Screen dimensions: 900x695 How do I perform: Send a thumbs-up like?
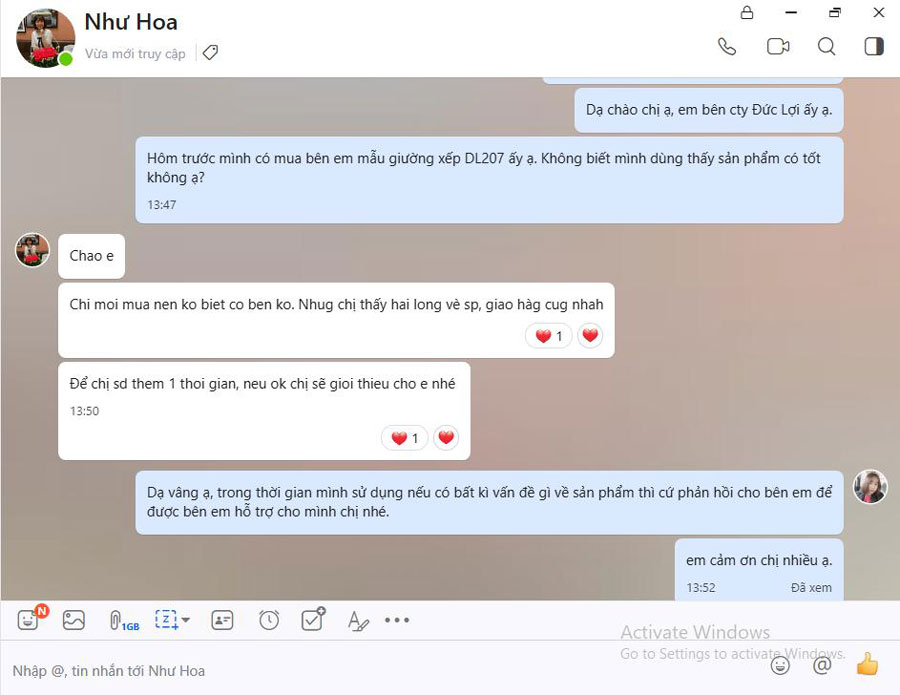867,664
